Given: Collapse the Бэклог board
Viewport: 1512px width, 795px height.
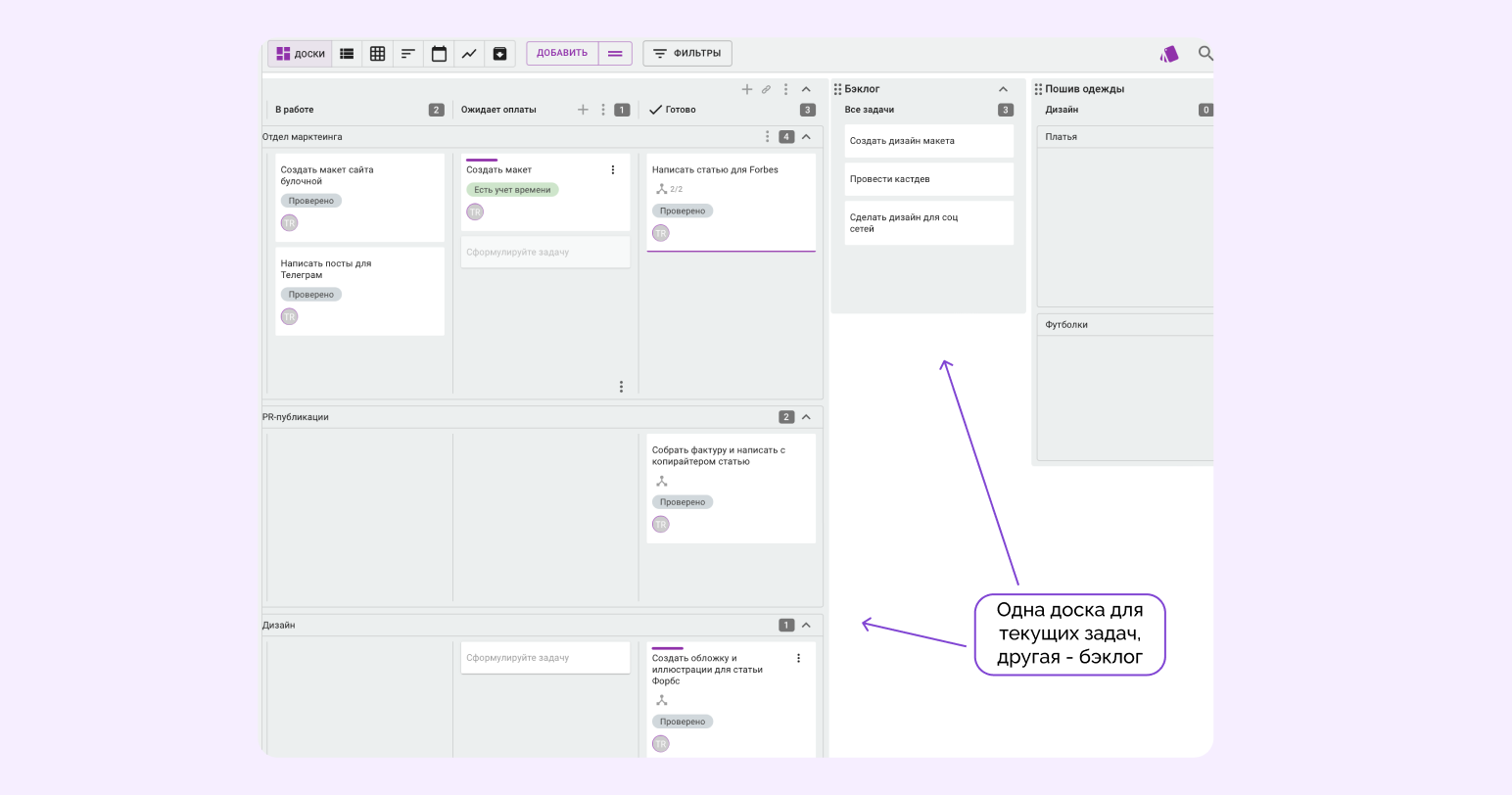Looking at the screenshot, I should [1003, 89].
